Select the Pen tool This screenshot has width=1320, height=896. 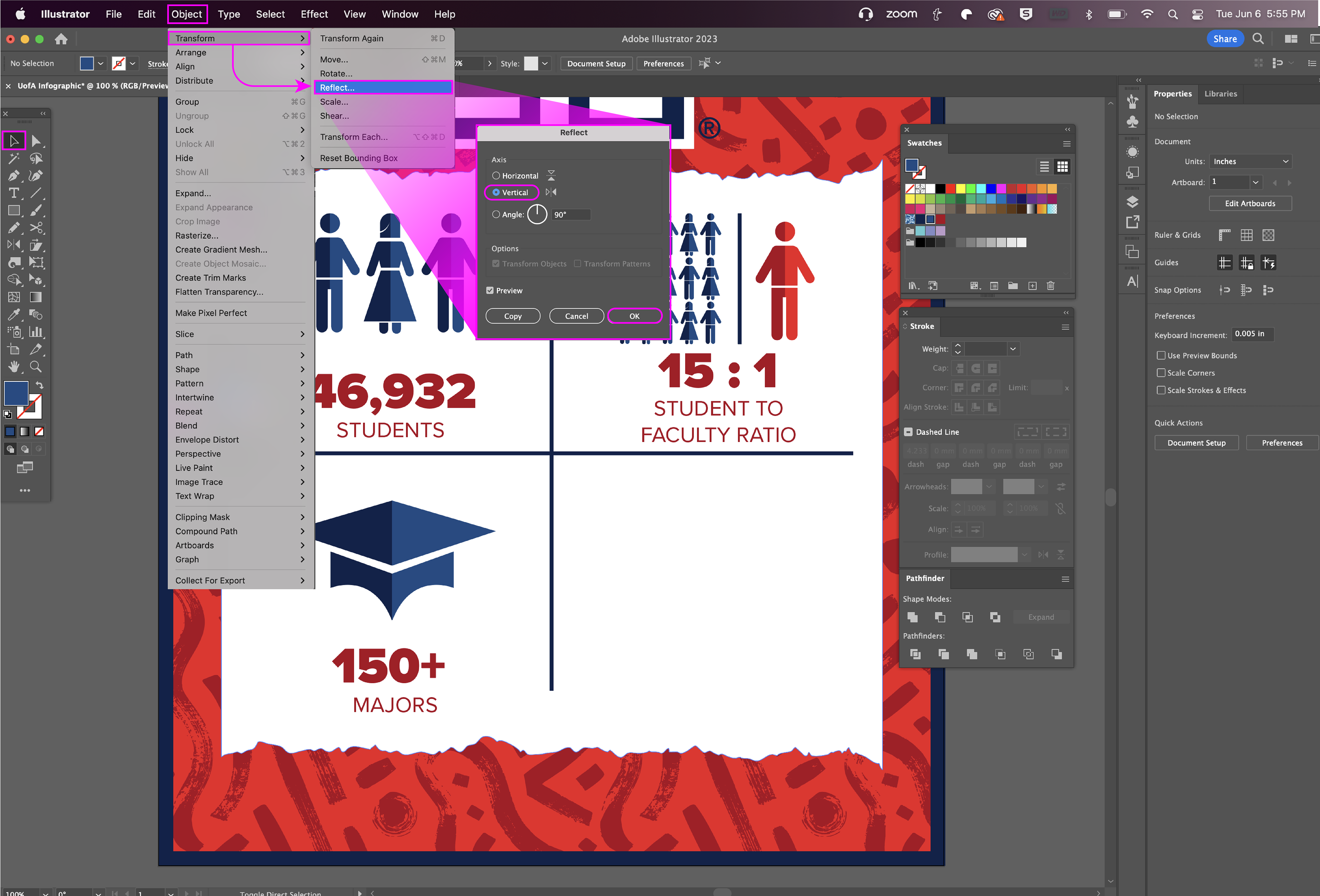pos(14,176)
